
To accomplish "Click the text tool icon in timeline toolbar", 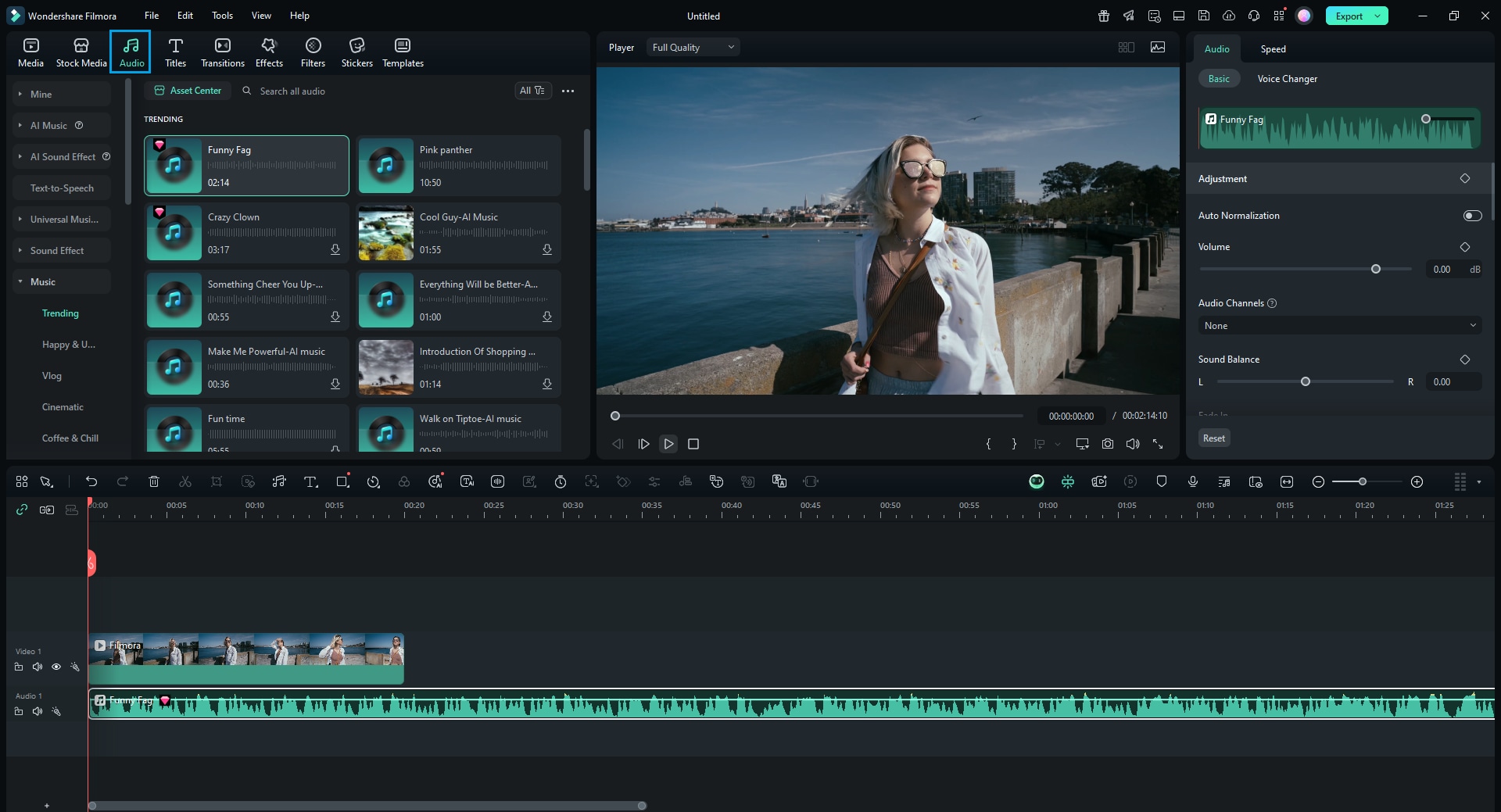I will [310, 481].
